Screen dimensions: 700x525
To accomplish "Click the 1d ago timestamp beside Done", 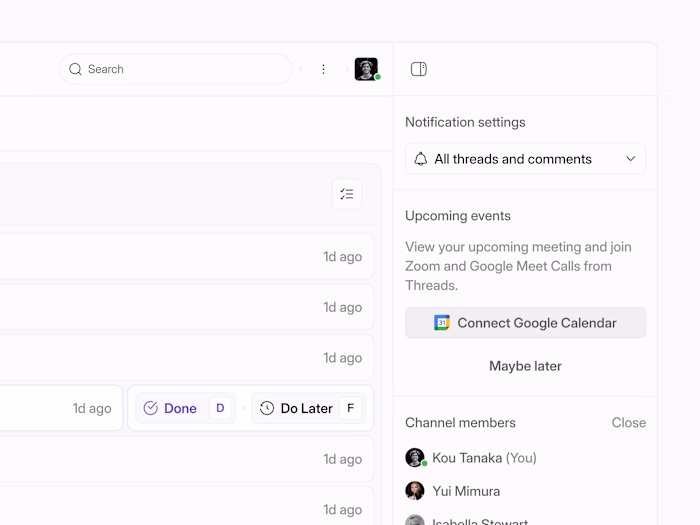I will 92,408.
